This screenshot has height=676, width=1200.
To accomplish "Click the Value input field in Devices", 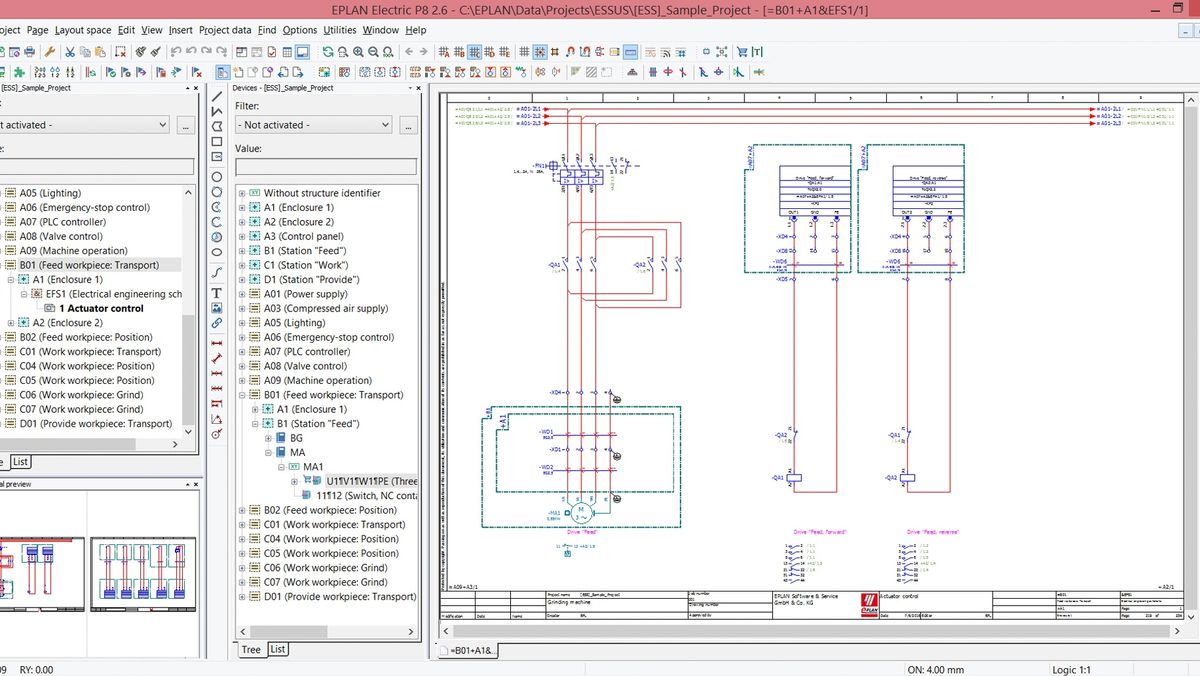I will coord(325,167).
